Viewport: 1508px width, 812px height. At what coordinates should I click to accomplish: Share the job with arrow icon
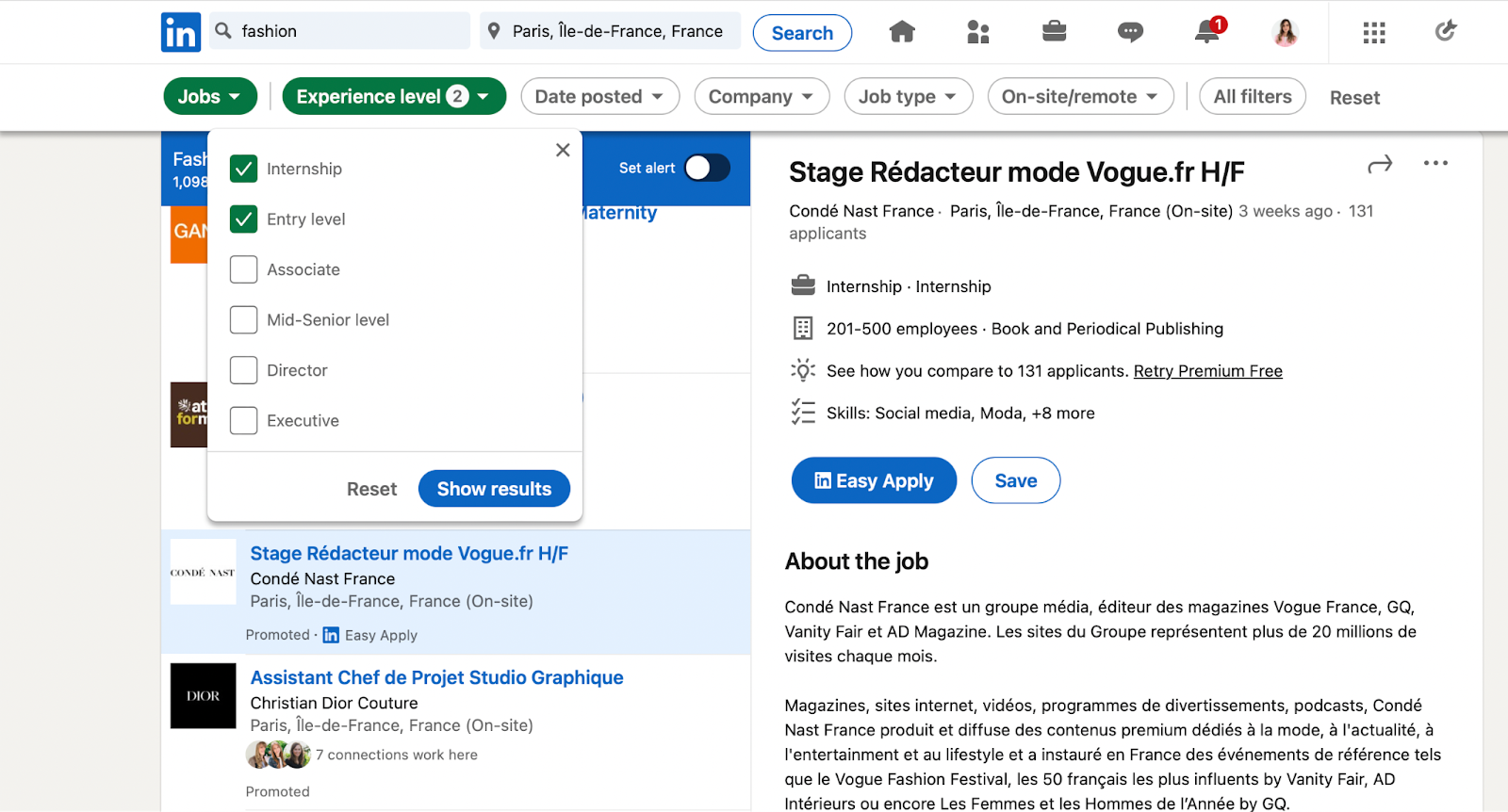pos(1380,164)
